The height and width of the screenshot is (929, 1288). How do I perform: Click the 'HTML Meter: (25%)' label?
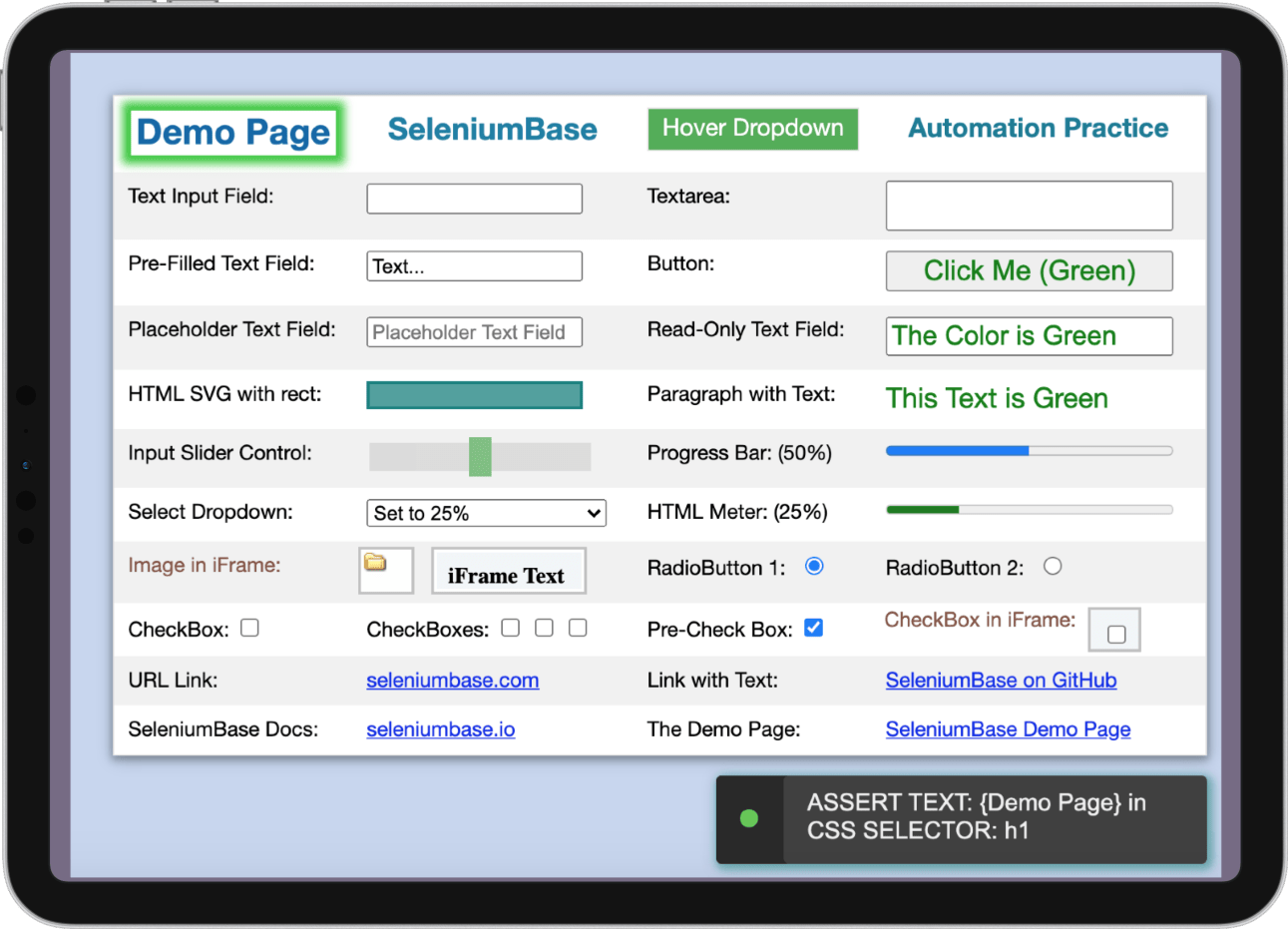click(x=737, y=512)
